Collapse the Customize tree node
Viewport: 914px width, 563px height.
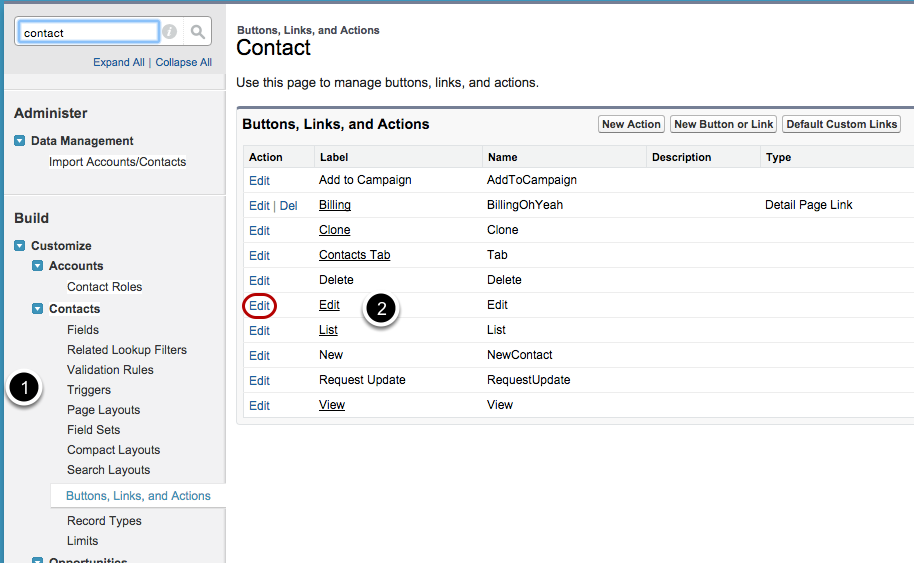[x=20, y=246]
